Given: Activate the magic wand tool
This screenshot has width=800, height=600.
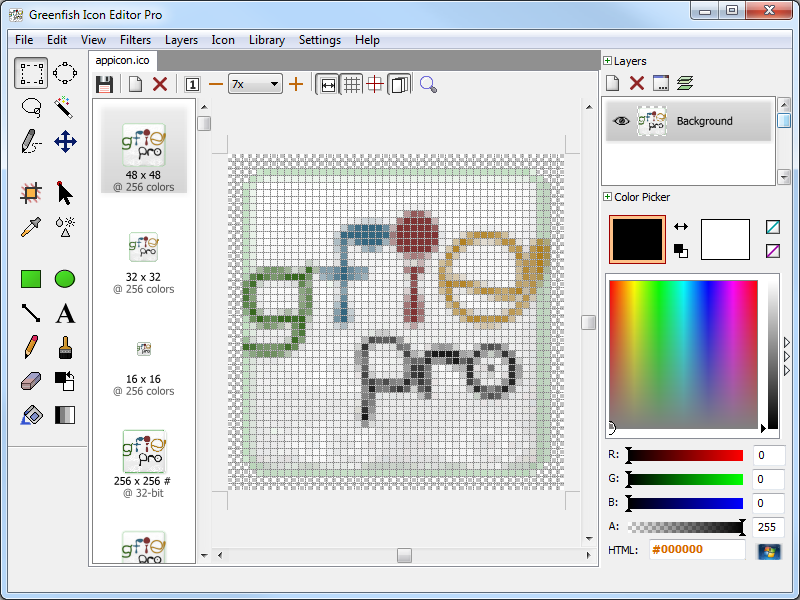Looking at the screenshot, I should pos(64,107).
